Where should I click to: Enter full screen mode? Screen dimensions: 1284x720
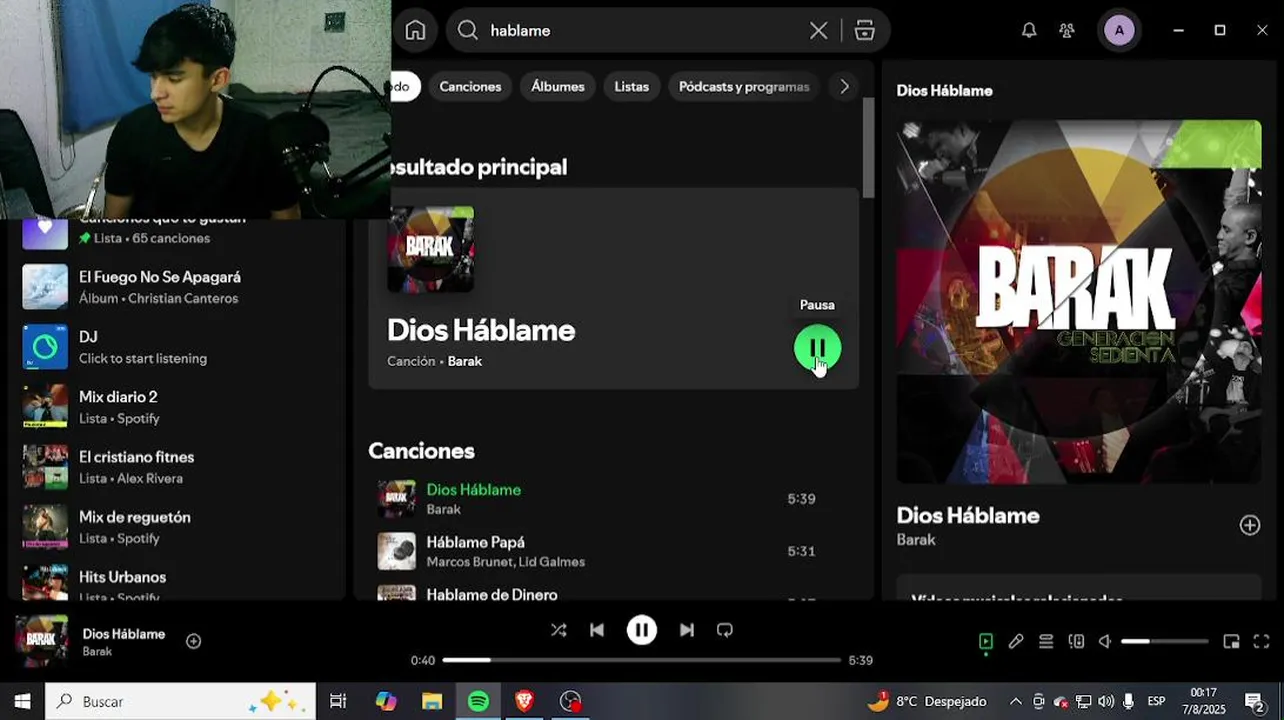(x=1262, y=641)
